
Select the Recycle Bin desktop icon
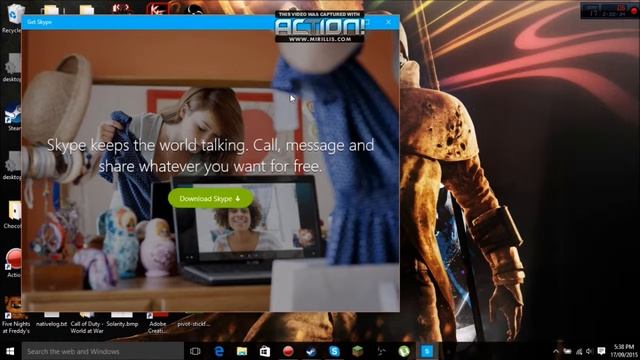point(11,18)
